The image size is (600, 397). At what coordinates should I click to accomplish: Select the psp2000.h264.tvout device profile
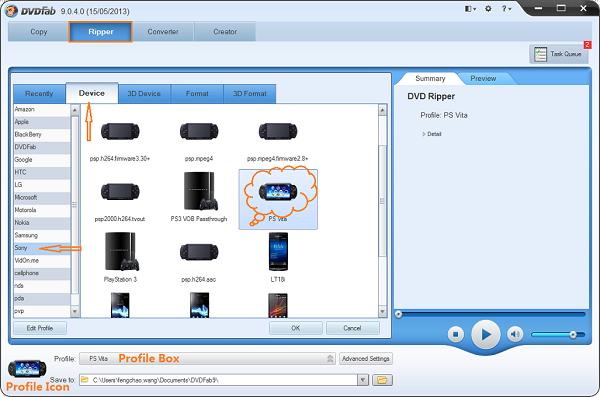click(120, 200)
